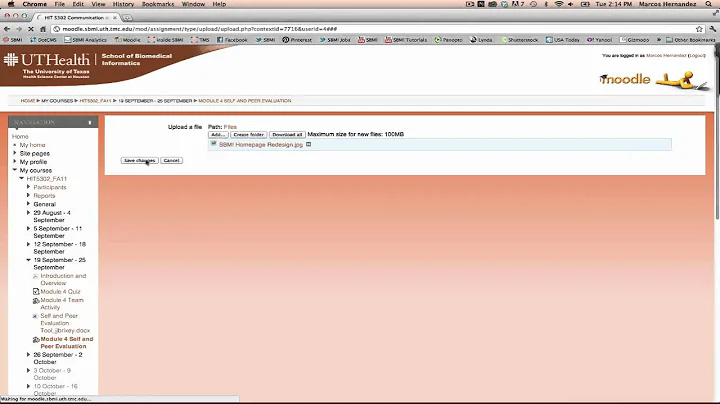The image size is (720, 404).
Task: Collapse the HIT5302_FA11 course node
Action: pyautogui.click(x=22, y=178)
